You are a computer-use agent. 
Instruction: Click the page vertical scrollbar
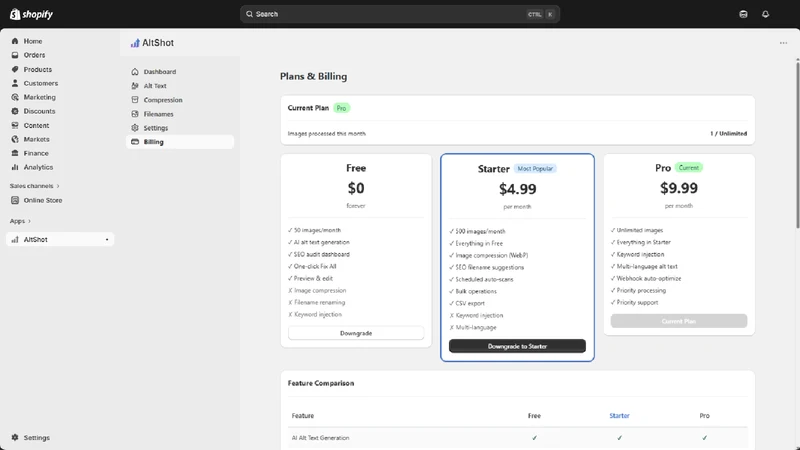coord(797,144)
